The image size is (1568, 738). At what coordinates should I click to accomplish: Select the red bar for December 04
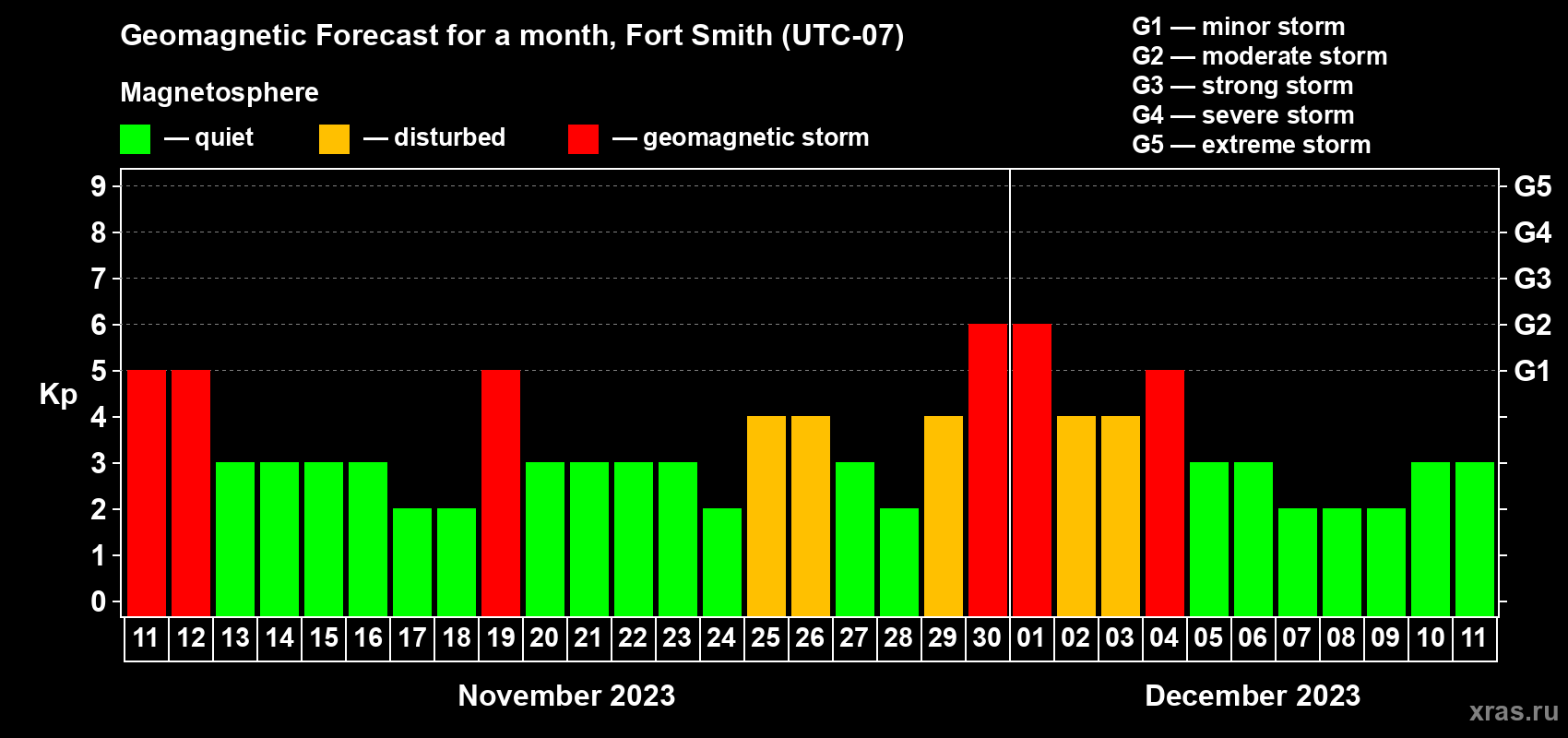(1165, 493)
